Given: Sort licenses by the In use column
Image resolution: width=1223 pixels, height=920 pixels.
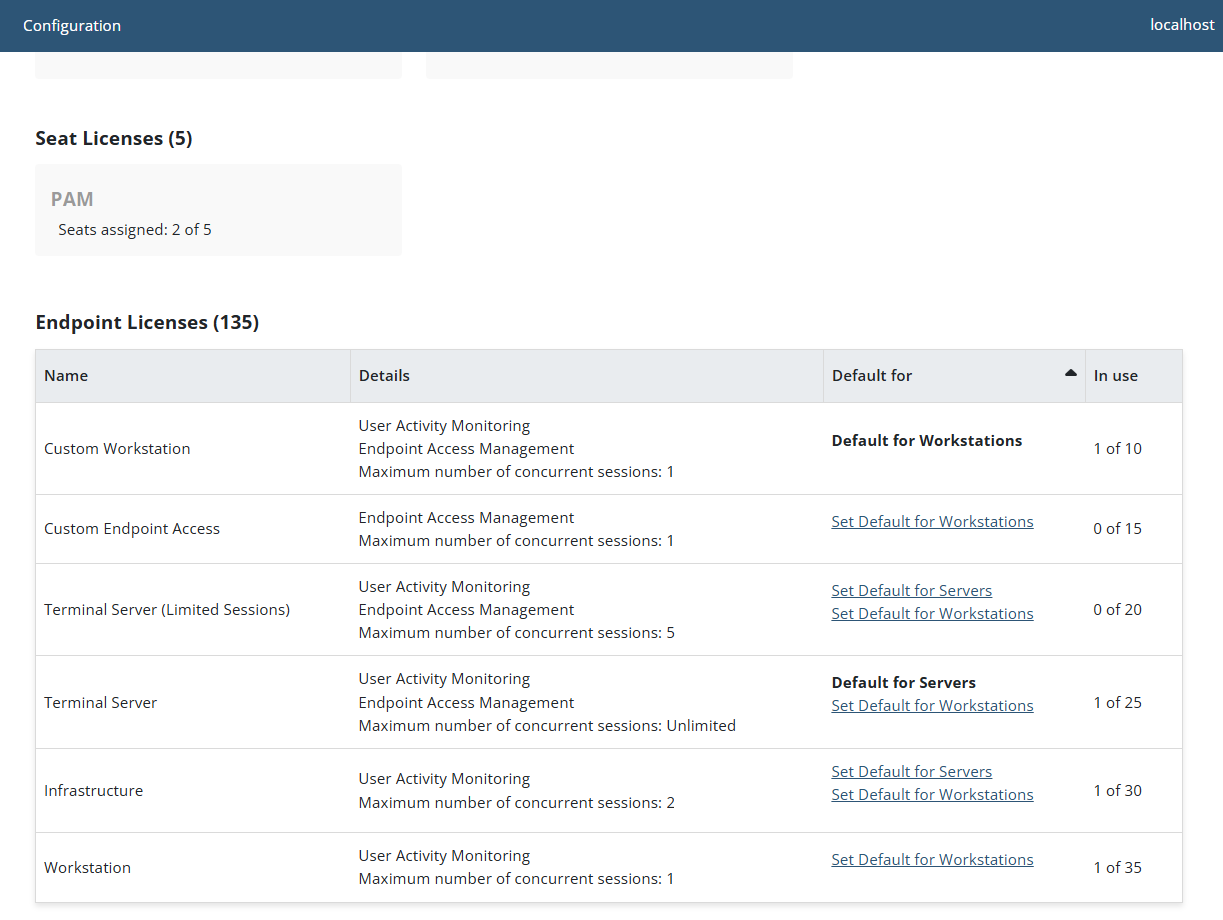Looking at the screenshot, I should coord(1115,376).
